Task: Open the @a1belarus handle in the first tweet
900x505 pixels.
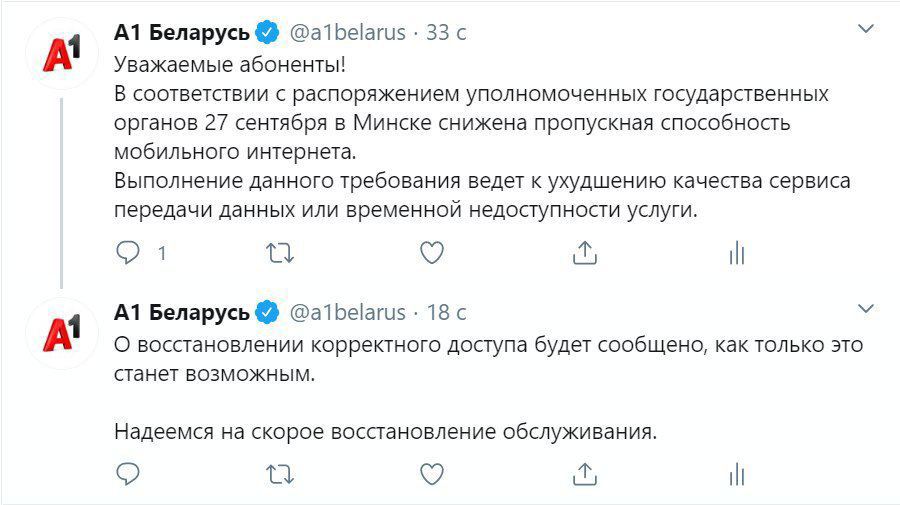Action: tap(347, 33)
